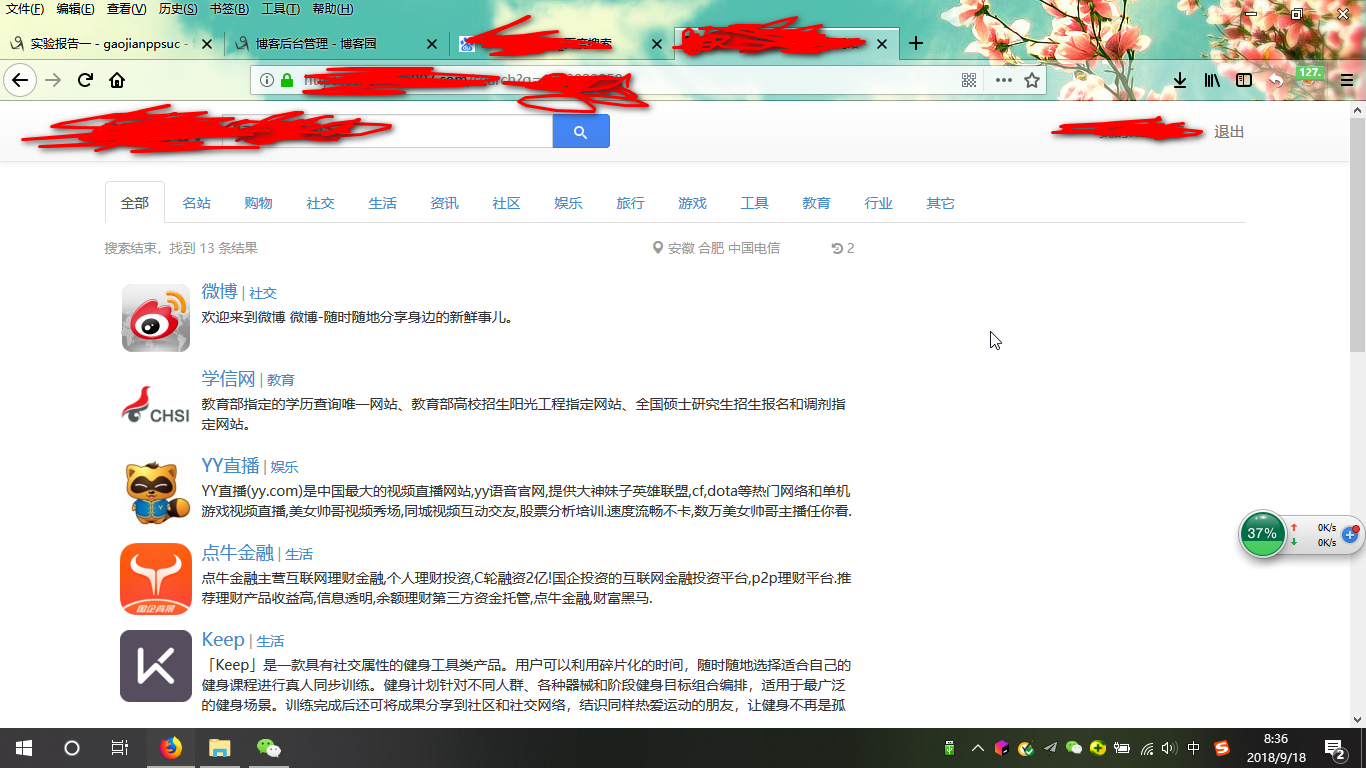Viewport: 1366px width, 768px height.
Task: Open the Windows Start menu
Action: (x=24, y=748)
